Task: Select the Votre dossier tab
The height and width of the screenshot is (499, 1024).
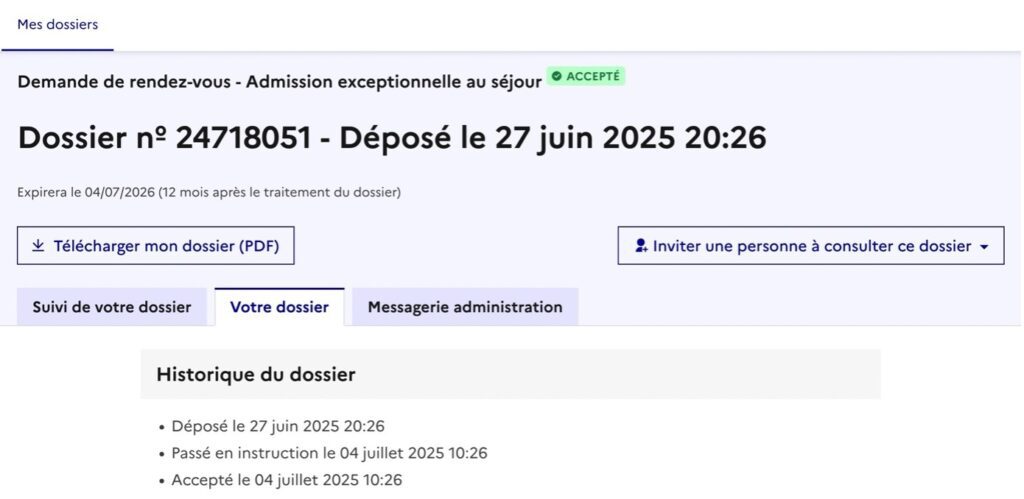Action: [x=280, y=307]
